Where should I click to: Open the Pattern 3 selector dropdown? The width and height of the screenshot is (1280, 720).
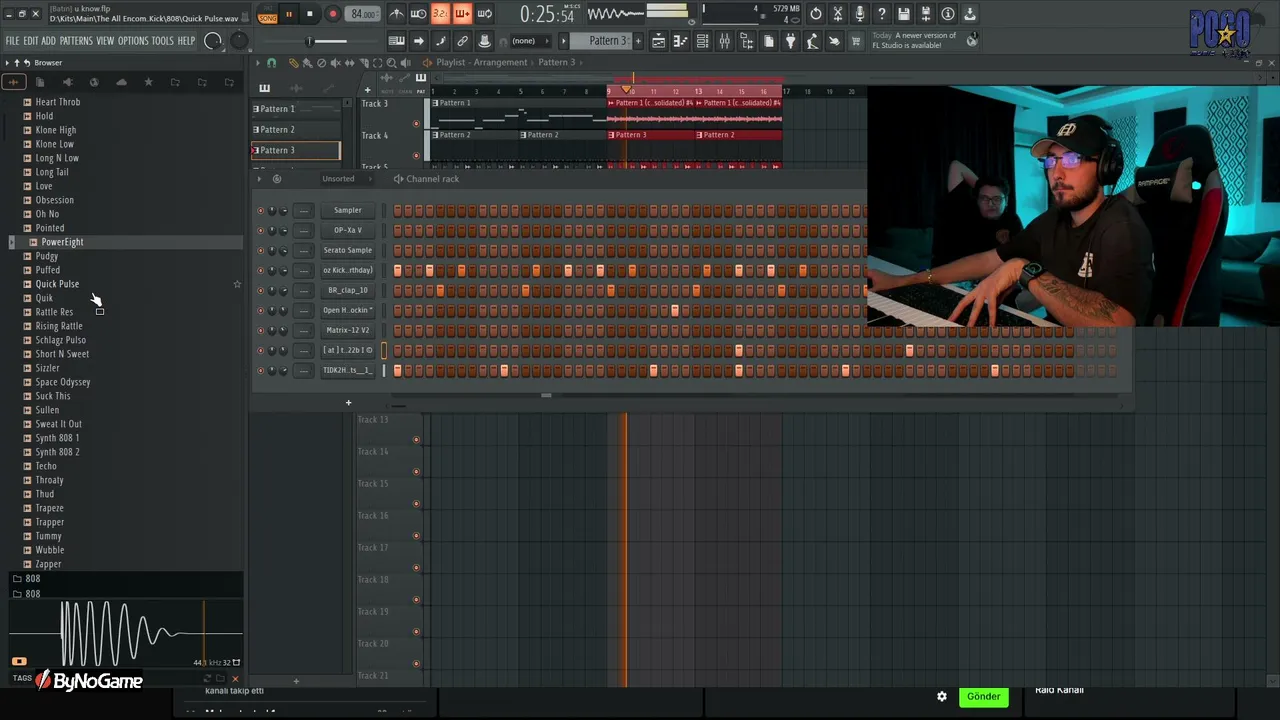pyautogui.click(x=608, y=41)
